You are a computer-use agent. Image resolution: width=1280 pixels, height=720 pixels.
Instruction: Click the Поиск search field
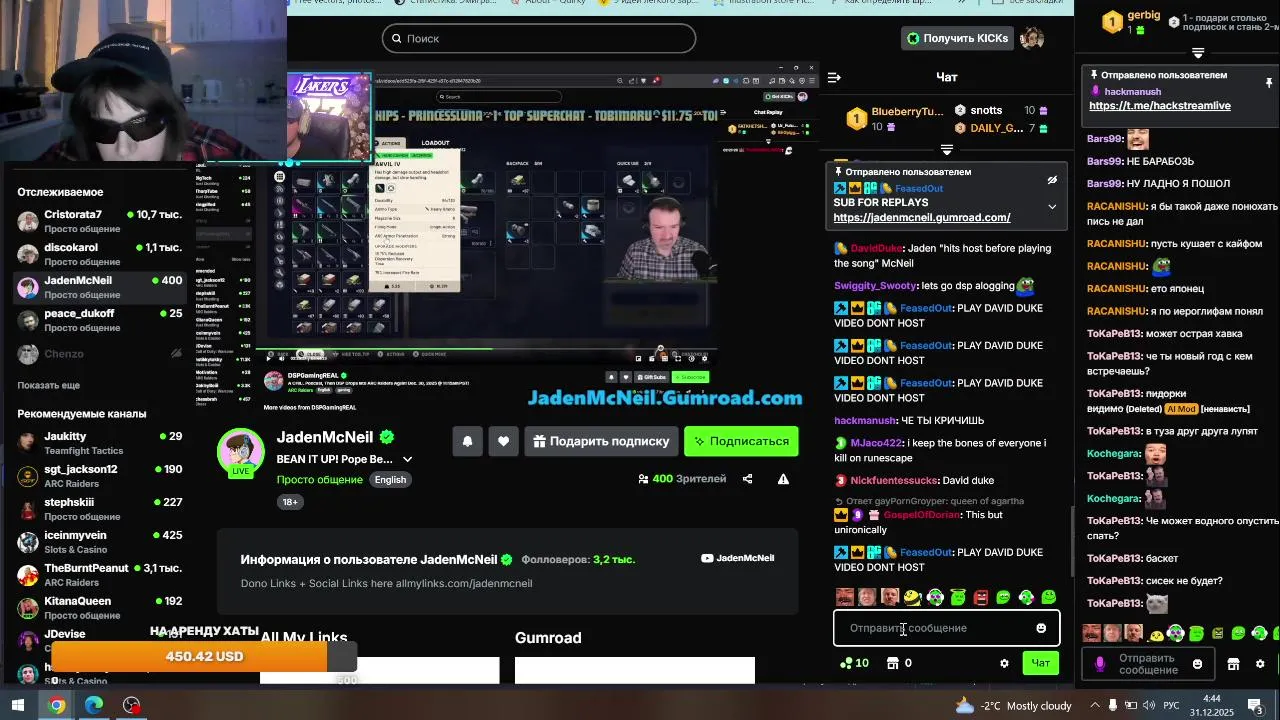click(x=538, y=38)
